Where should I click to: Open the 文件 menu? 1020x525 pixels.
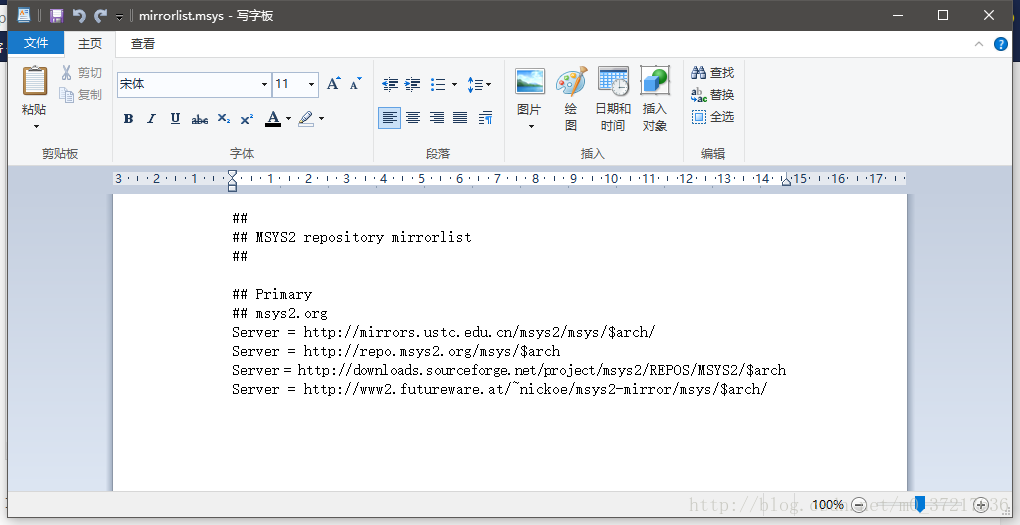(36, 43)
